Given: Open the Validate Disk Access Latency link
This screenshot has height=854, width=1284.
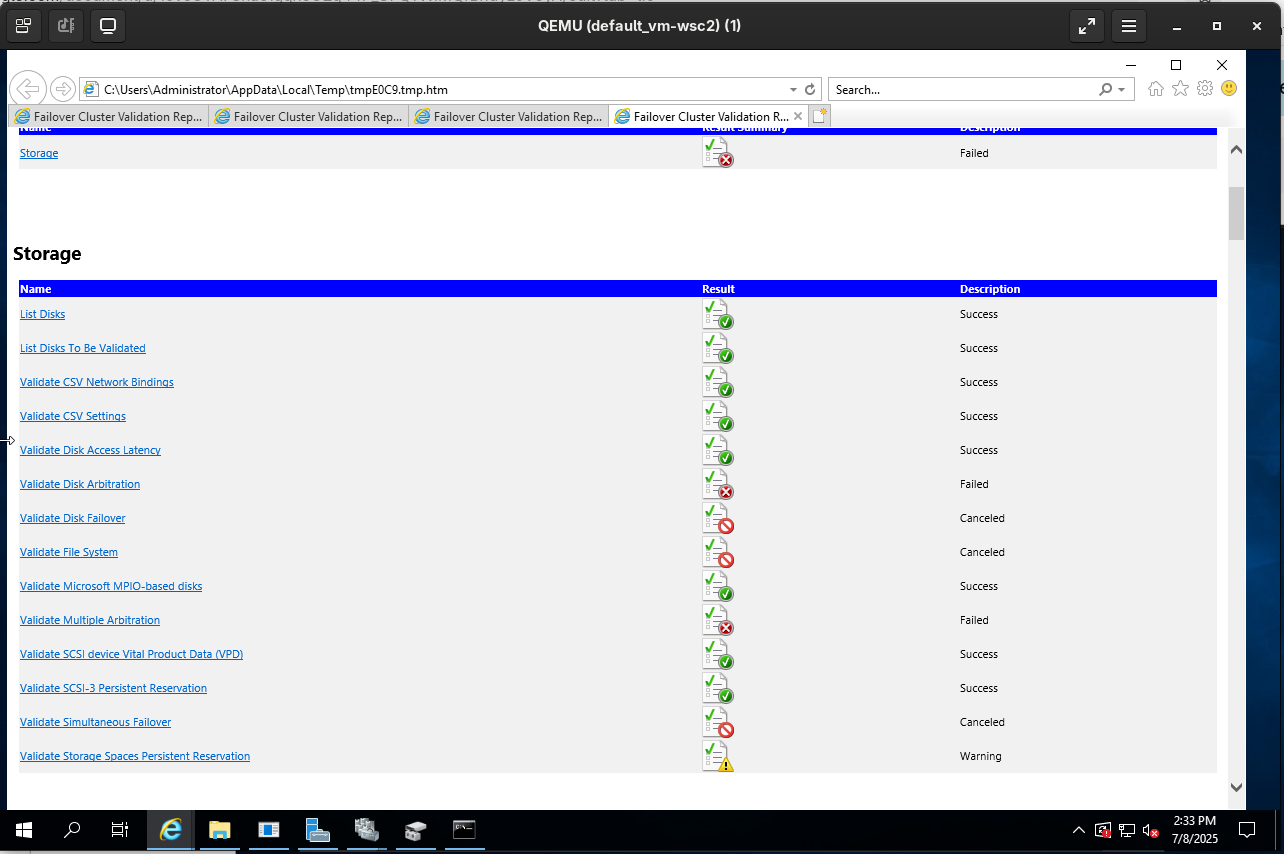Looking at the screenshot, I should [90, 450].
